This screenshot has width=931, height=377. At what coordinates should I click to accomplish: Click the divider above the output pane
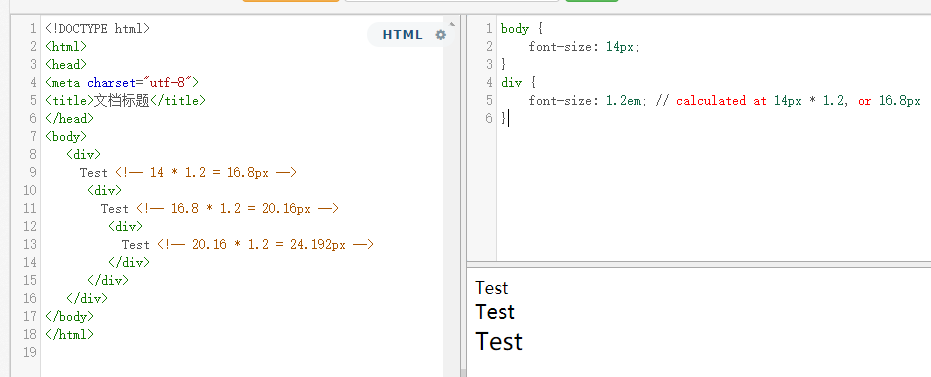(x=699, y=264)
